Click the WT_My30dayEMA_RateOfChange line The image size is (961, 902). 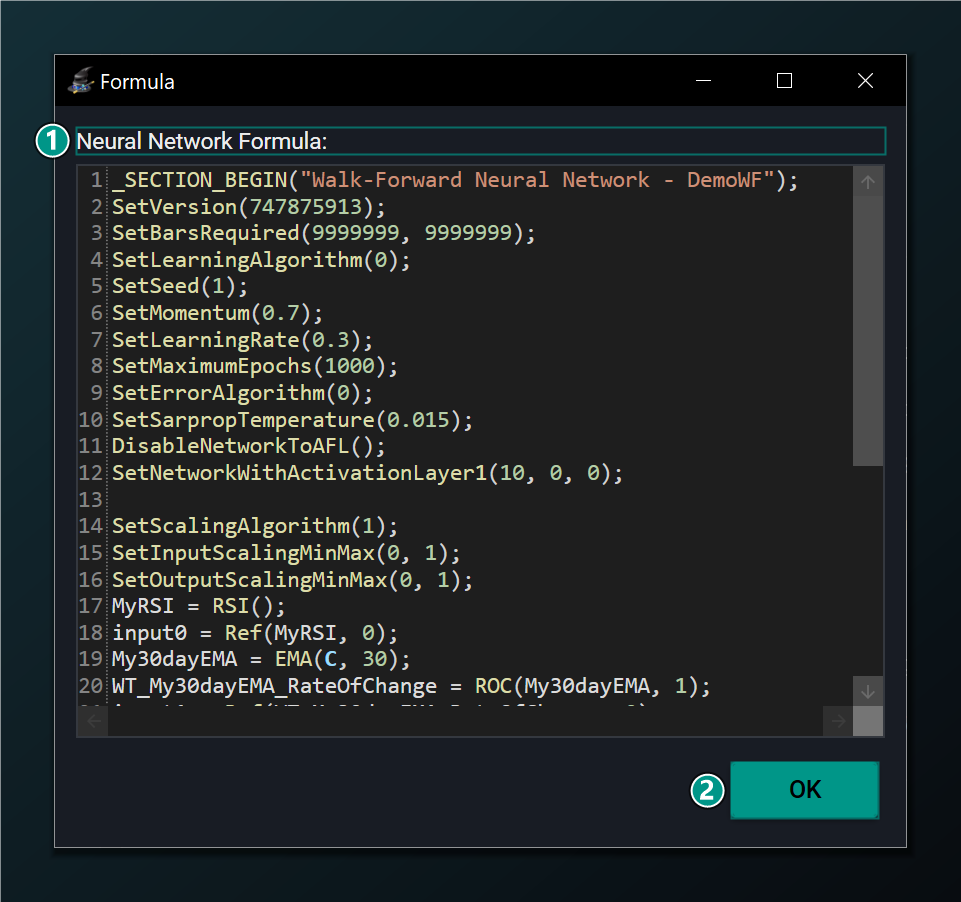[411, 686]
